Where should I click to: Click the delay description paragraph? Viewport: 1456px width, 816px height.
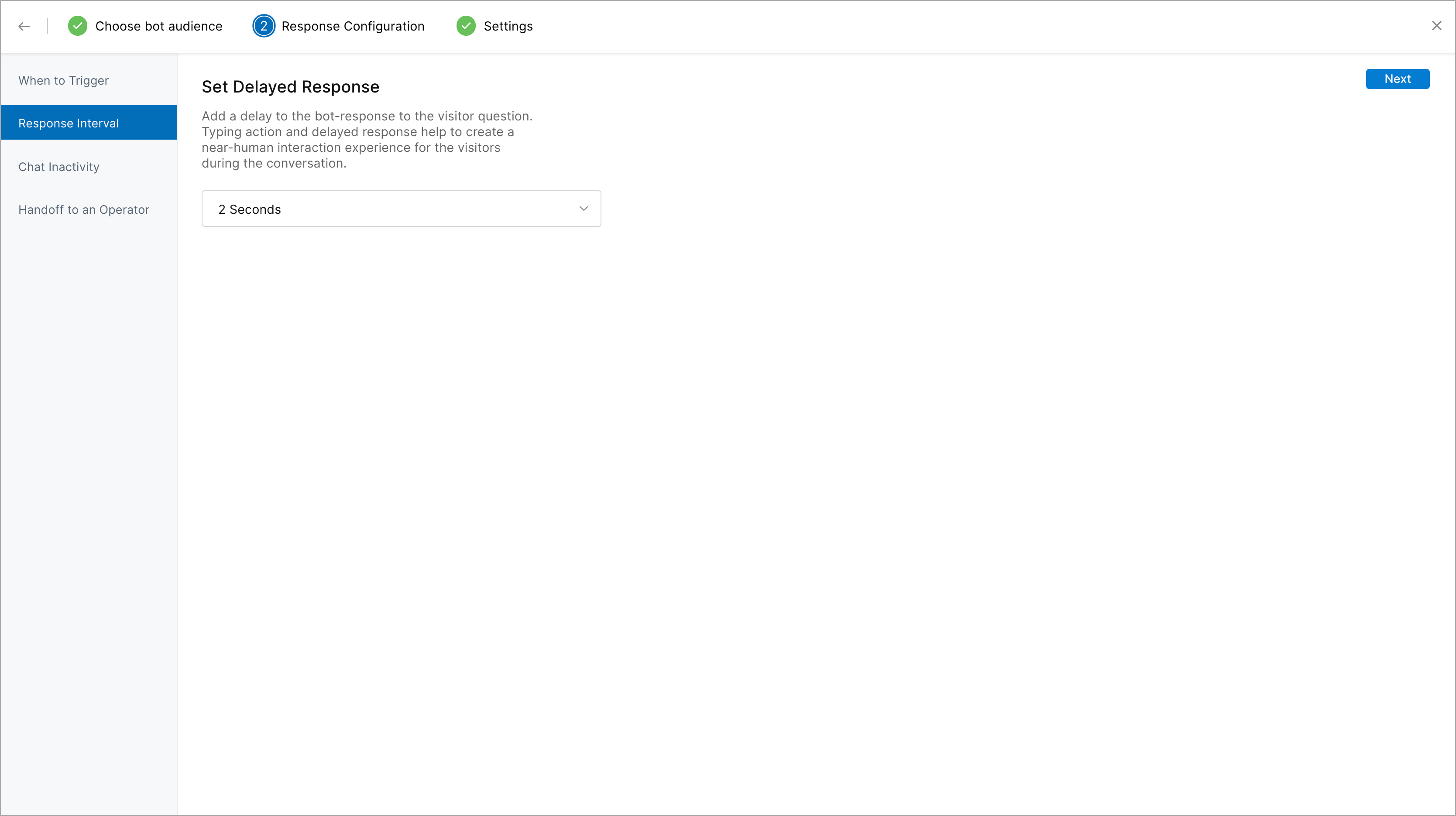(367, 140)
